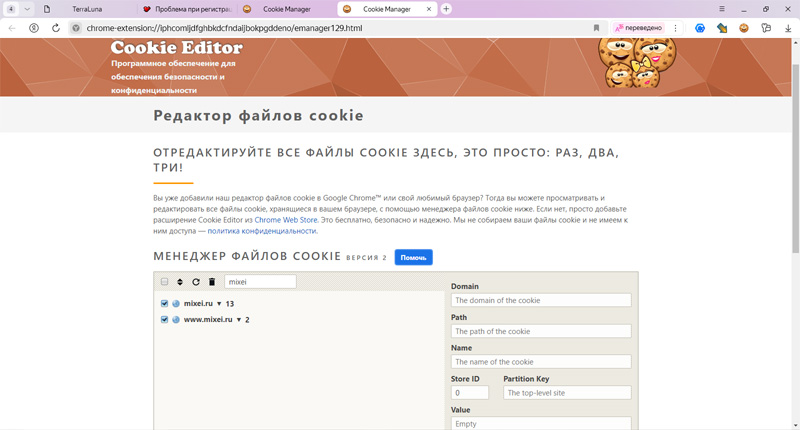Open the extensions puzzle icon
Viewport: 800px width, 430px height.
[x=766, y=28]
